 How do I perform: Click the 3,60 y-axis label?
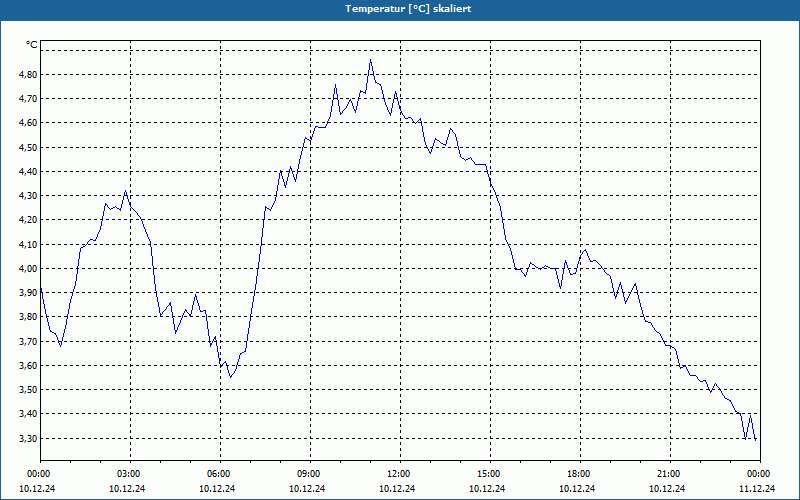(x=29, y=365)
